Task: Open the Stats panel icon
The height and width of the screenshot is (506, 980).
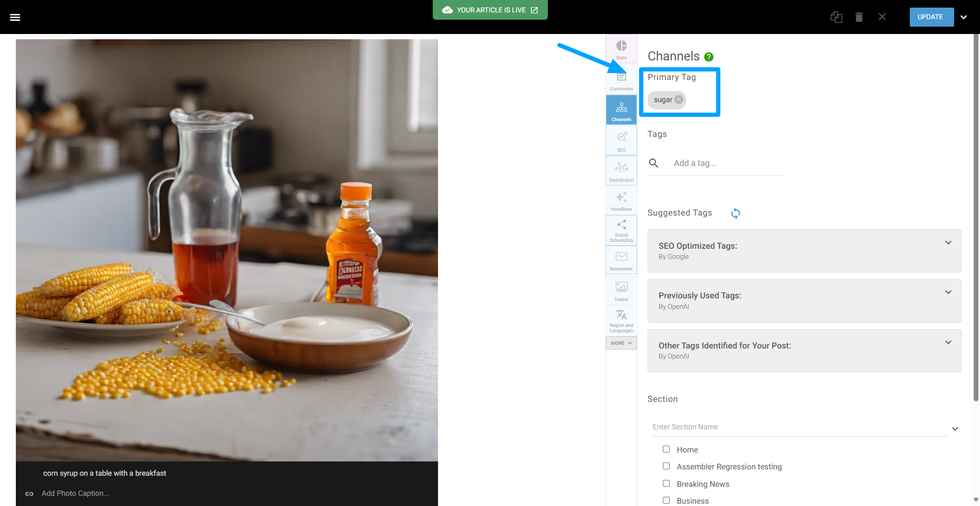Action: pyautogui.click(x=621, y=49)
